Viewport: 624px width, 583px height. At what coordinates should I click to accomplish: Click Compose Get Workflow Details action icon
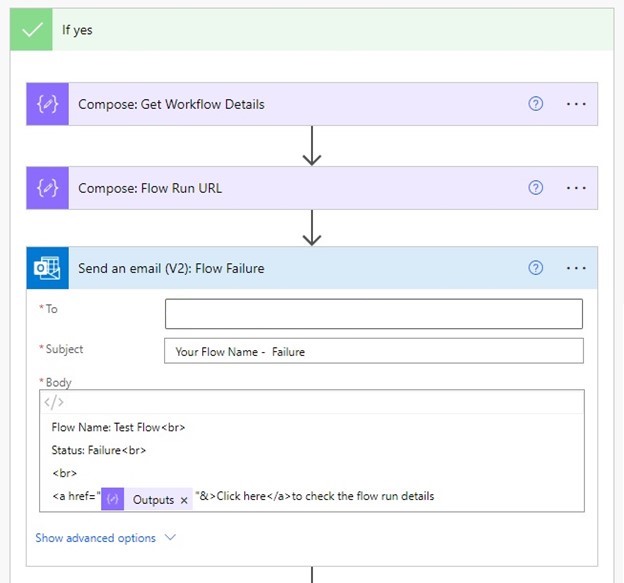(x=47, y=104)
